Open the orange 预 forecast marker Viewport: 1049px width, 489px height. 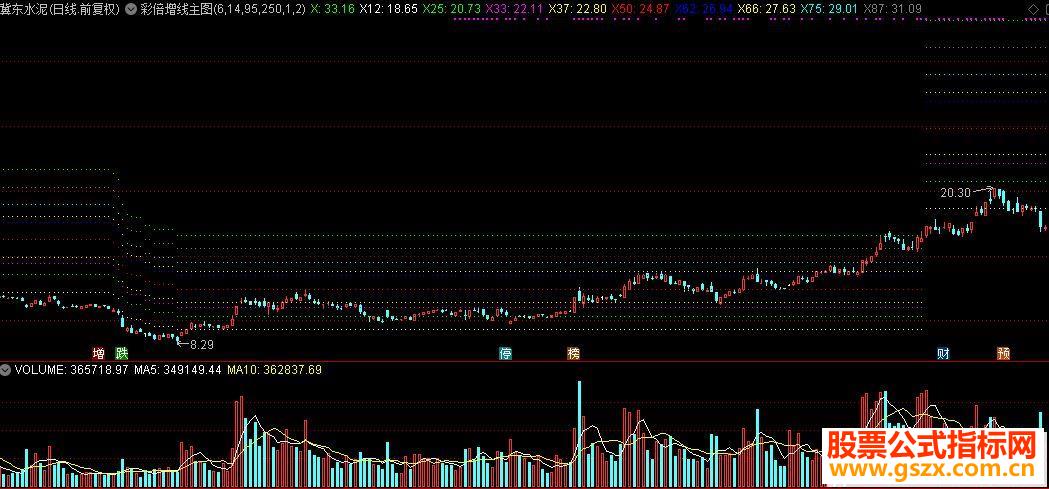[1003, 353]
